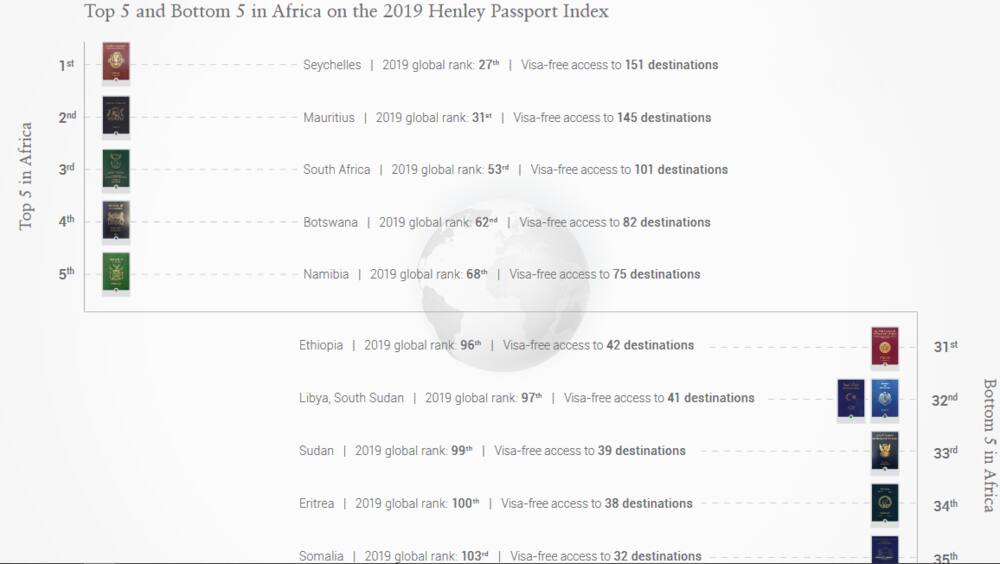Select the Sudan passport icon
The image size is (1000, 564).
(x=885, y=451)
